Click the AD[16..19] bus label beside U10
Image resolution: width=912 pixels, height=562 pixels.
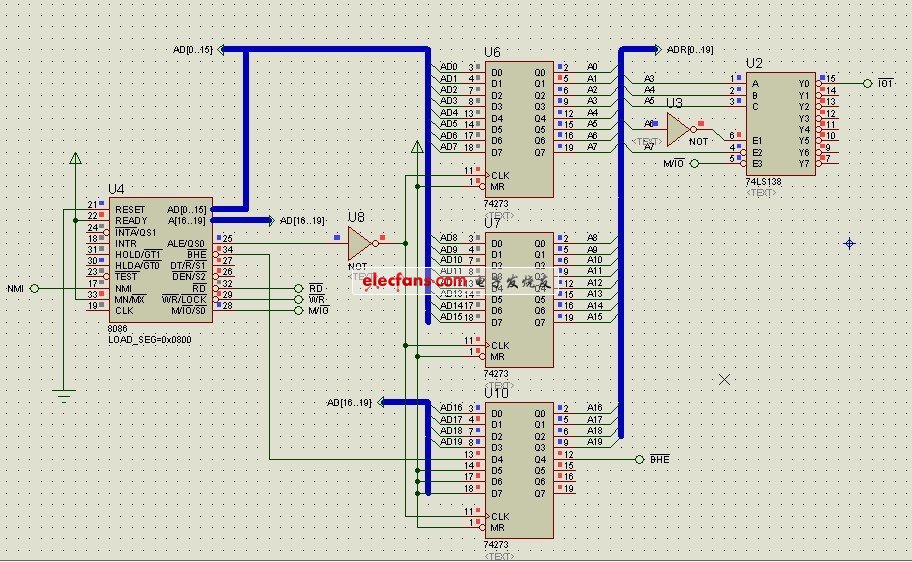click(x=349, y=402)
